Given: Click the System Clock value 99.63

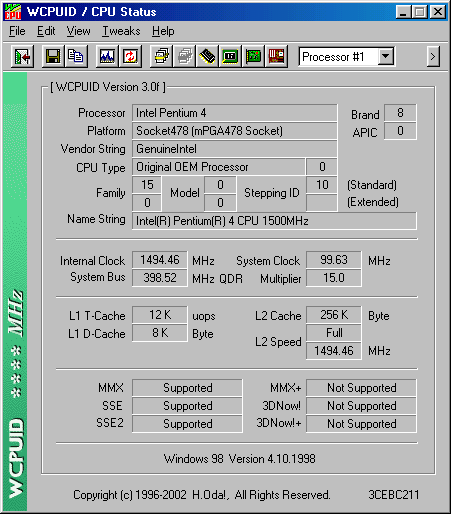Looking at the screenshot, I should (x=334, y=260).
